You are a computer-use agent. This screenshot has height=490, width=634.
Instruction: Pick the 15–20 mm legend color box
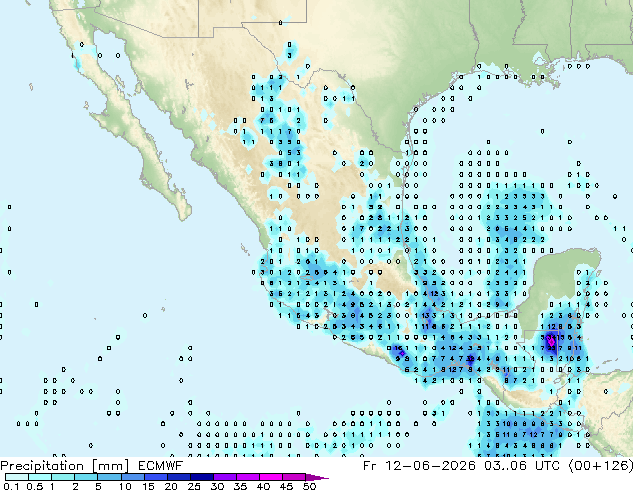click(x=156, y=477)
